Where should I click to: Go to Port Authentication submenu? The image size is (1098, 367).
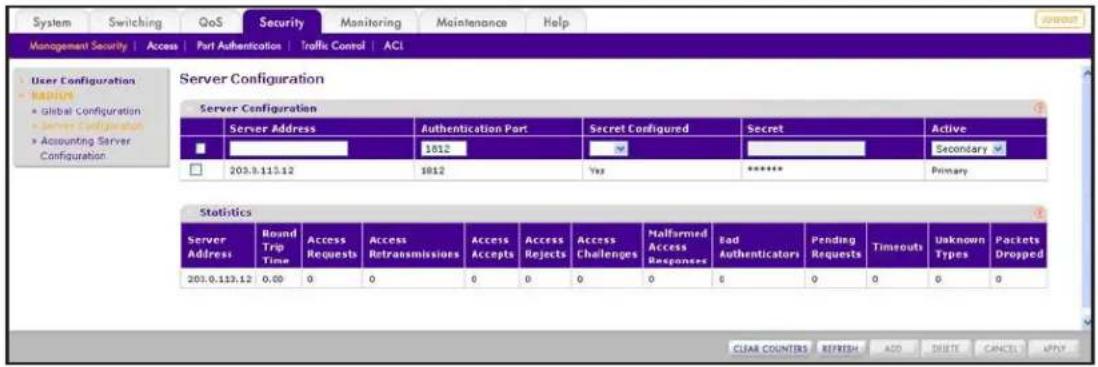(x=238, y=46)
